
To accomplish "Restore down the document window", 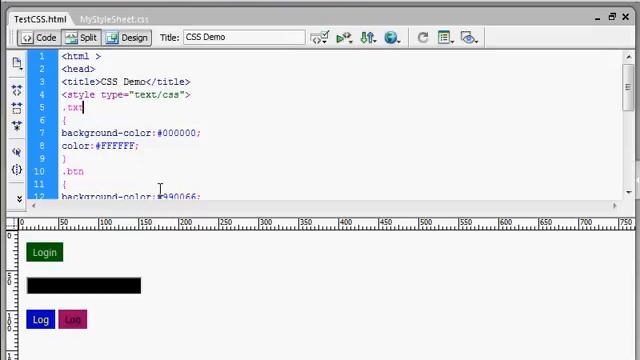I will tap(612, 17).
